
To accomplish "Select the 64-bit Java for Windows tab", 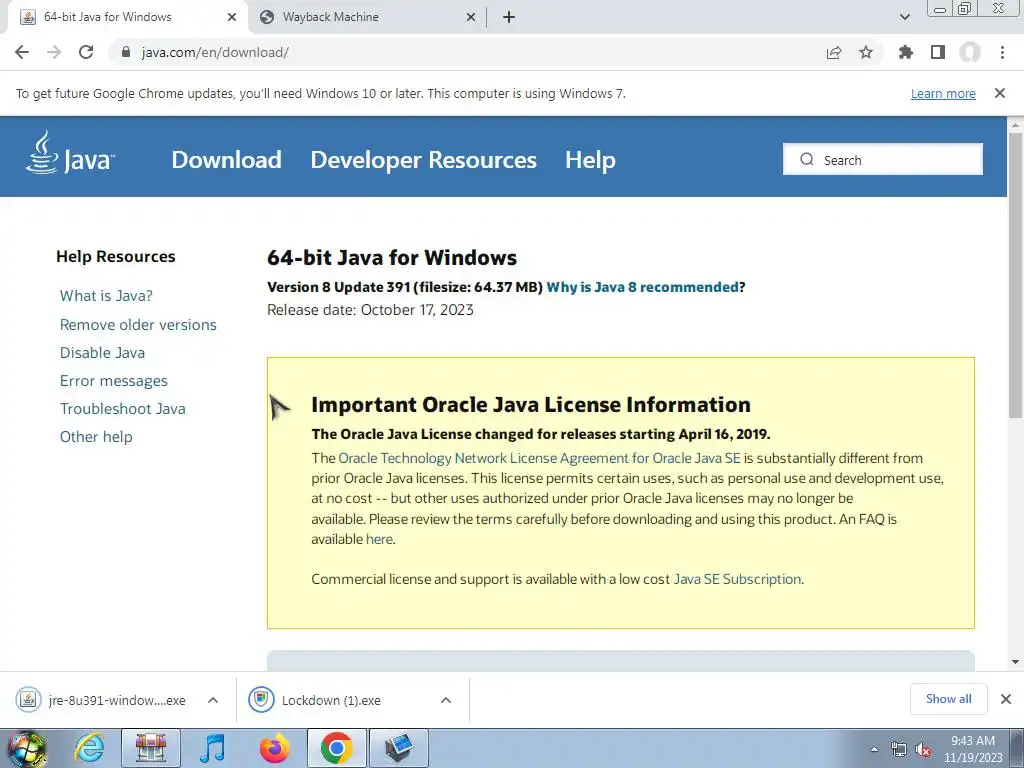I will tap(127, 17).
